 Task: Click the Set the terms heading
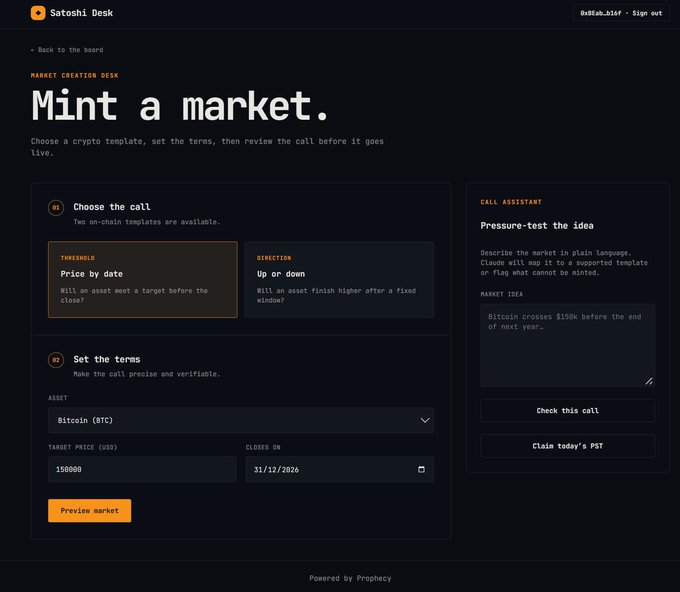107,359
